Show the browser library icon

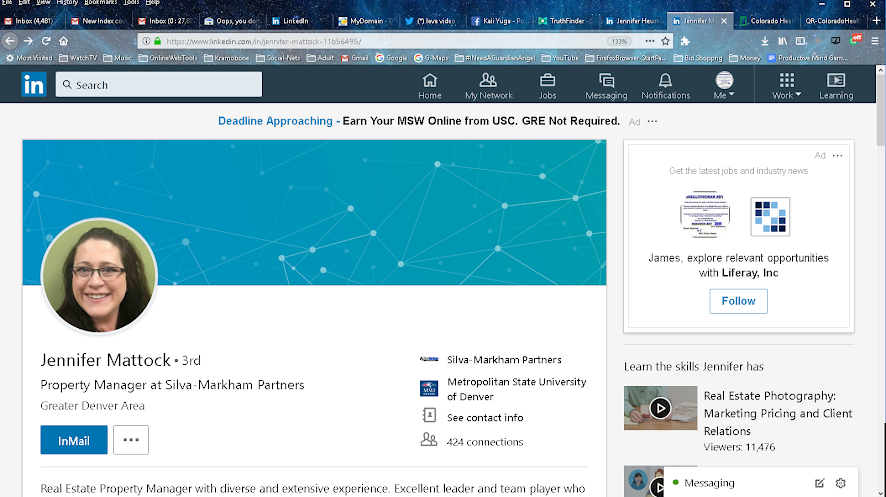coord(783,41)
